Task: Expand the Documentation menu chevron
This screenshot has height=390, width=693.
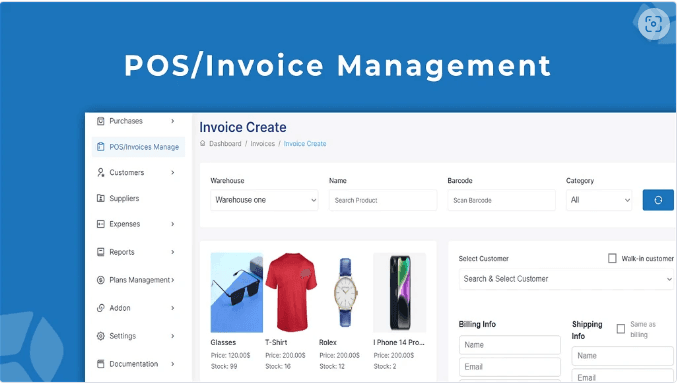Action: click(173, 364)
